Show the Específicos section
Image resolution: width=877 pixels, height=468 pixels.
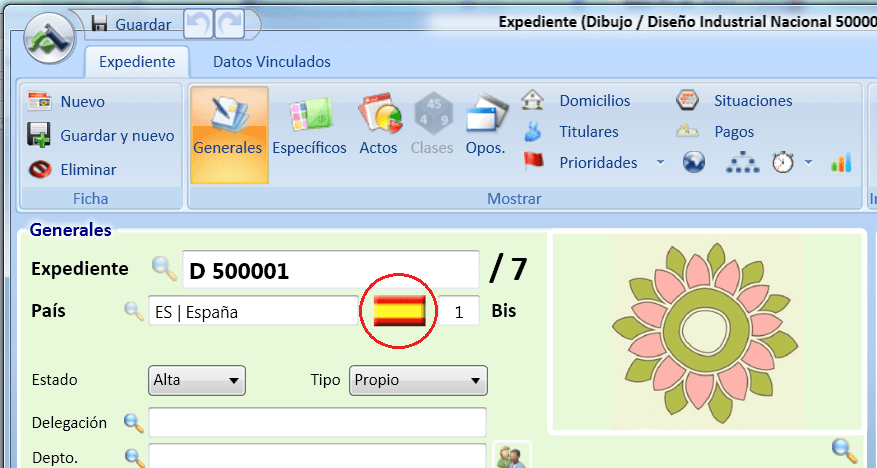[309, 126]
